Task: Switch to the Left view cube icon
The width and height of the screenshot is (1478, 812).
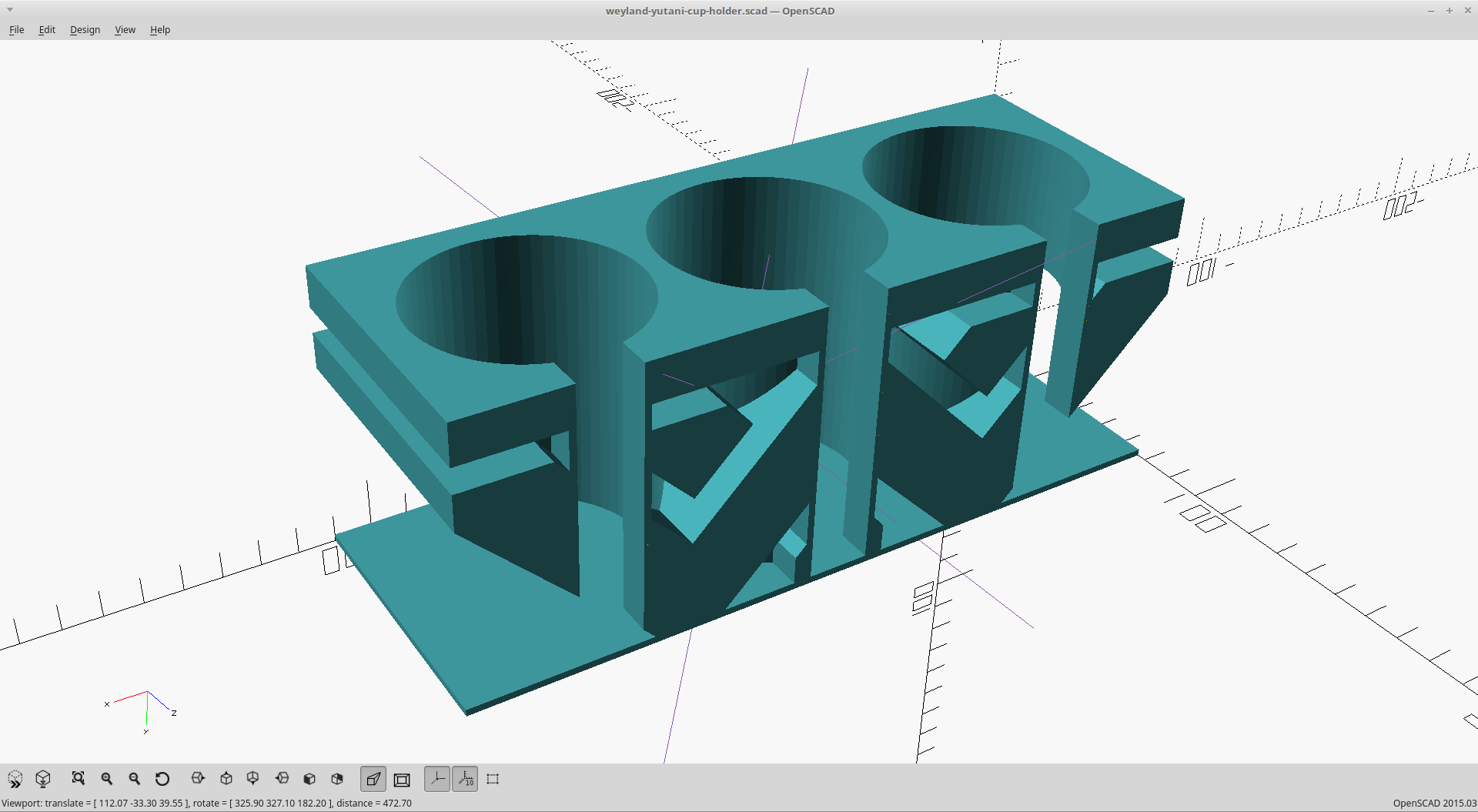Action: tap(282, 779)
